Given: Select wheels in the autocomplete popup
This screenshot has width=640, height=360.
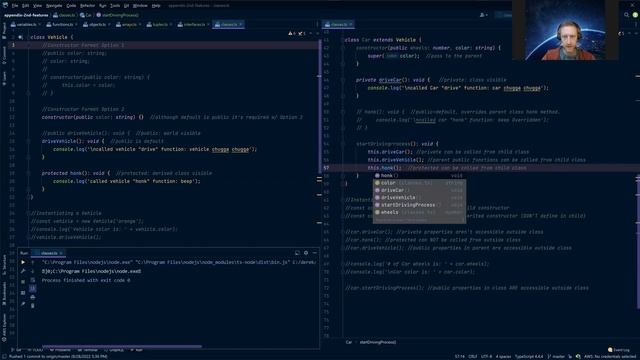Looking at the screenshot, I should [x=419, y=212].
